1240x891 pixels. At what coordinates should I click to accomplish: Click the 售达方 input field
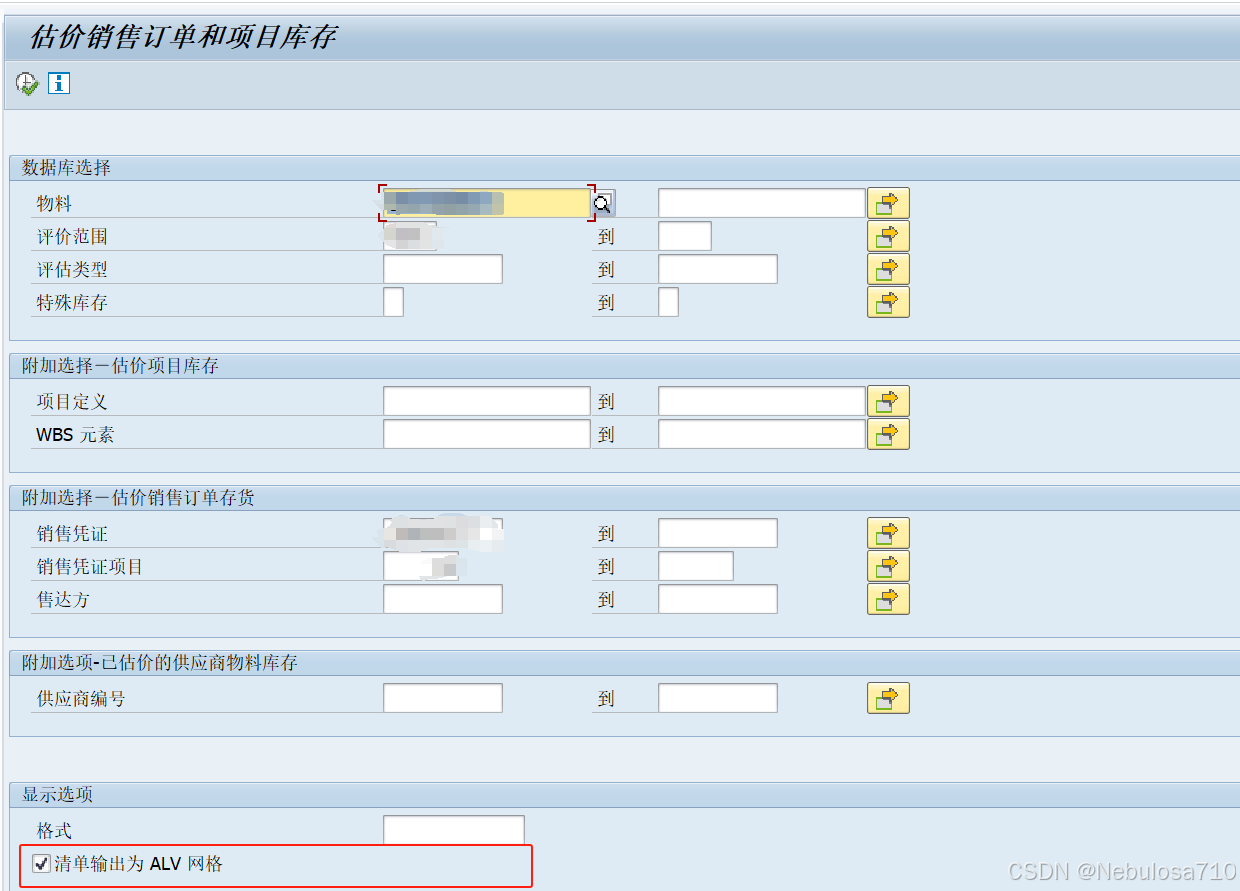pyautogui.click(x=442, y=598)
